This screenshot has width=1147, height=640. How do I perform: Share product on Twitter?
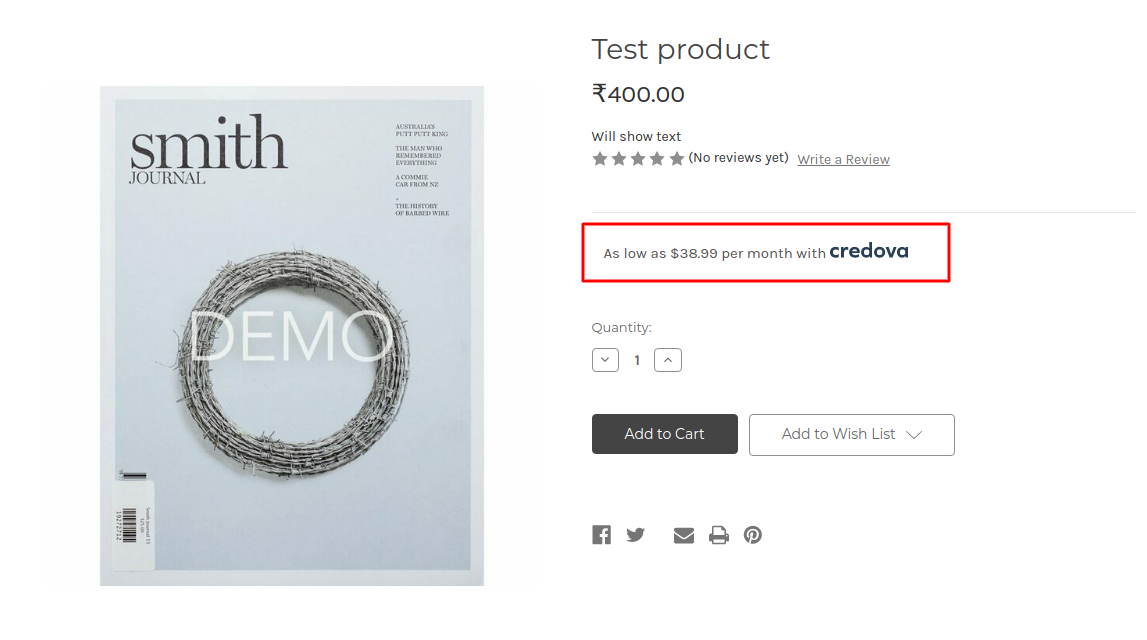[635, 534]
